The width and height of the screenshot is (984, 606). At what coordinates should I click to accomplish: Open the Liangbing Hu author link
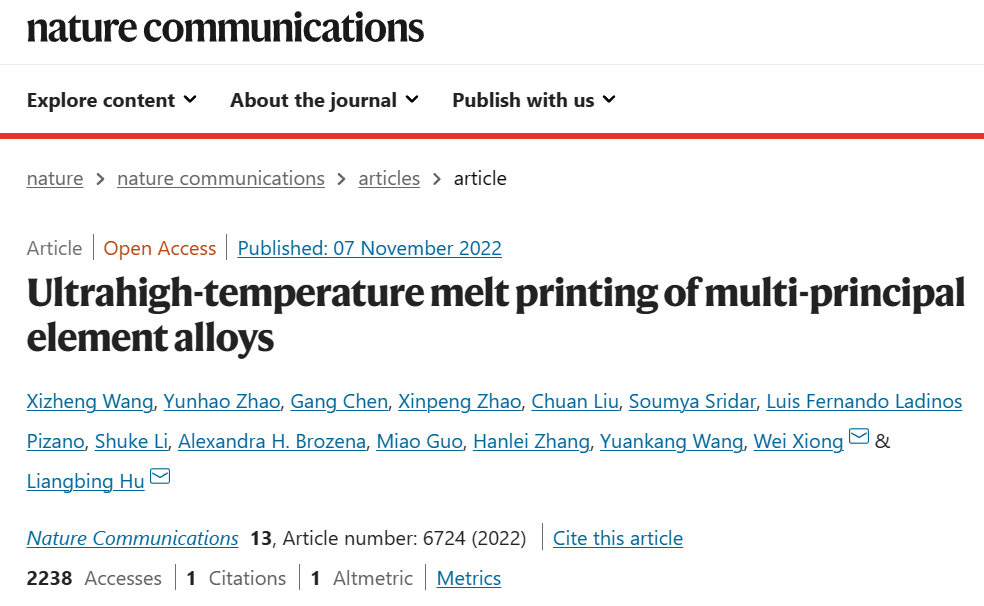click(x=85, y=482)
